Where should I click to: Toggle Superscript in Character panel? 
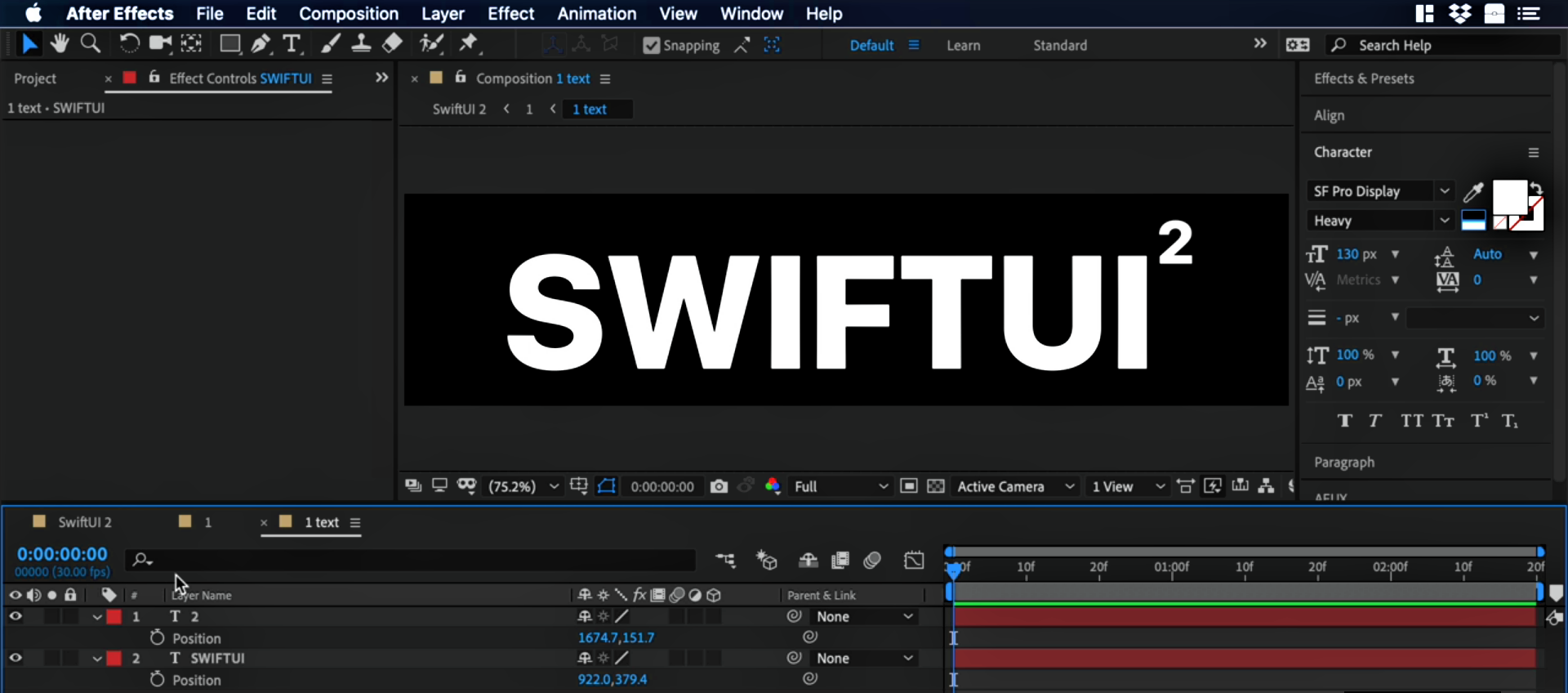click(1479, 421)
